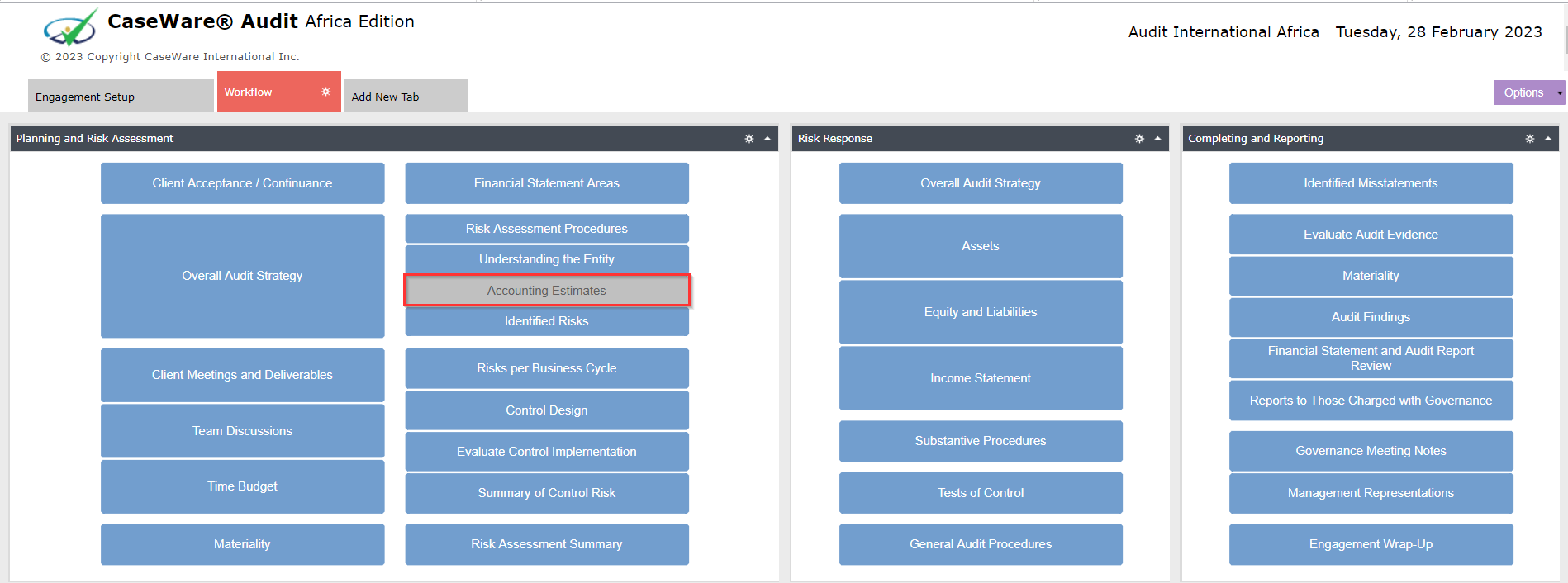Open Client Meetings and Deliverables
1568x583 pixels.
coord(243,375)
